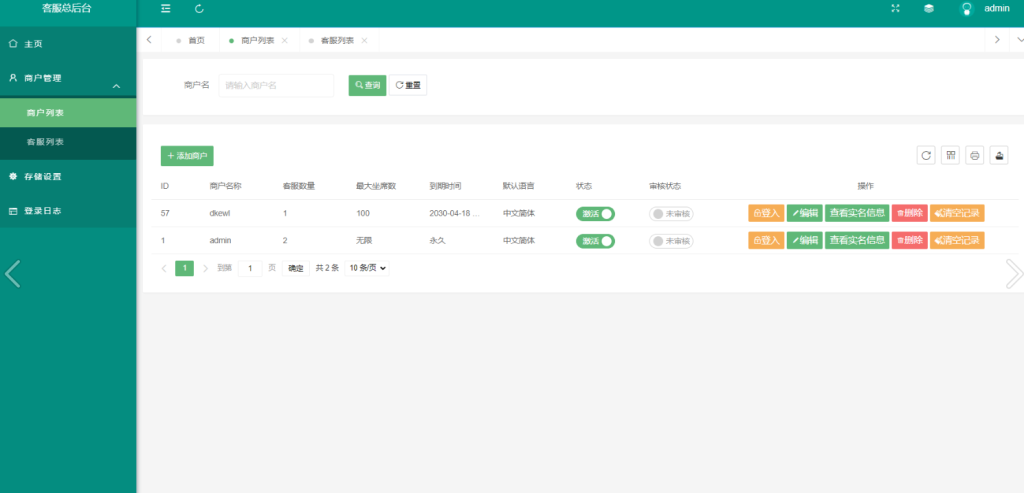
Task: Open the theme color settings icon
Action: [x=929, y=8]
